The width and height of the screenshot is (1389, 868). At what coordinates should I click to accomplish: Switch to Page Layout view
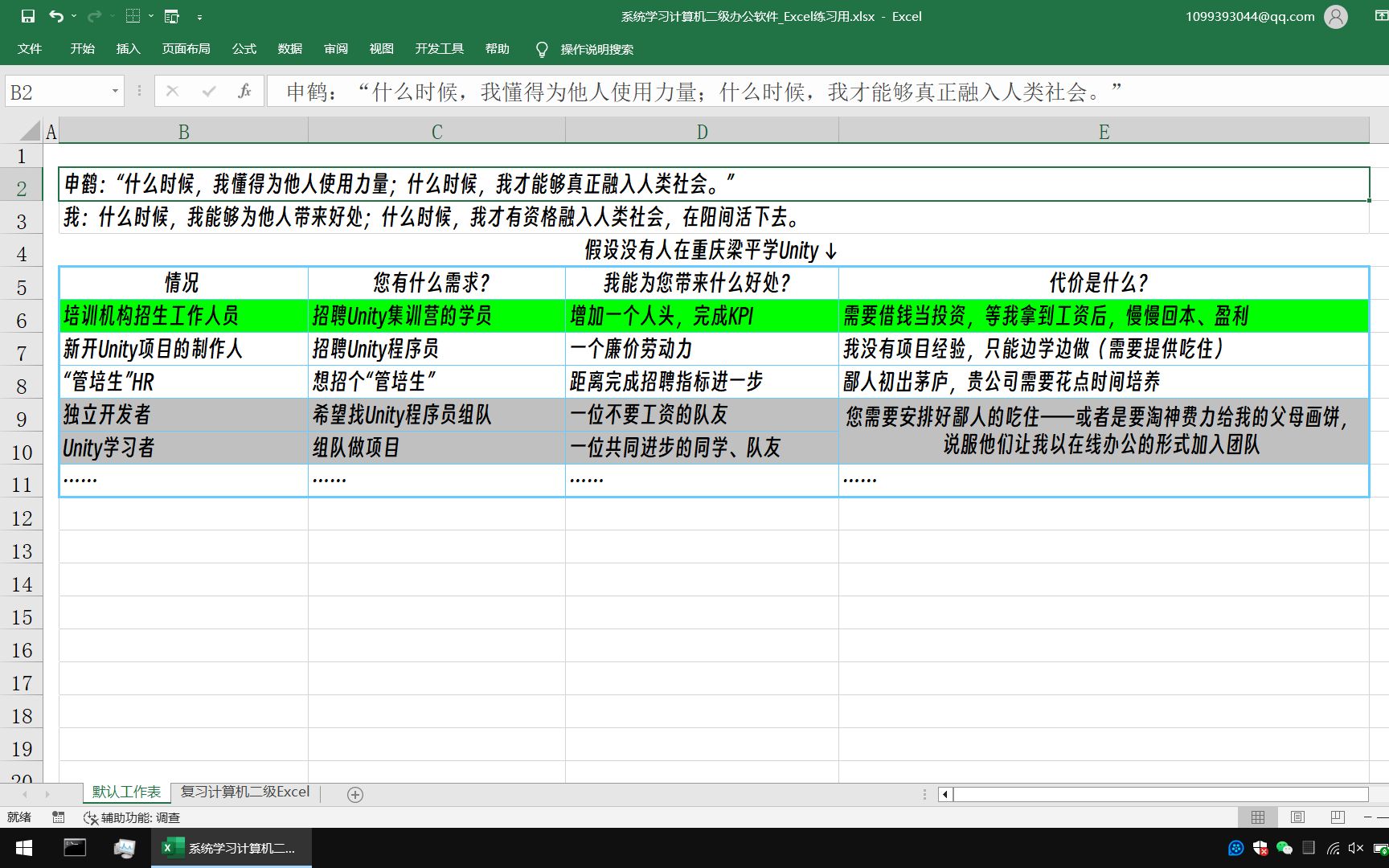click(1297, 817)
